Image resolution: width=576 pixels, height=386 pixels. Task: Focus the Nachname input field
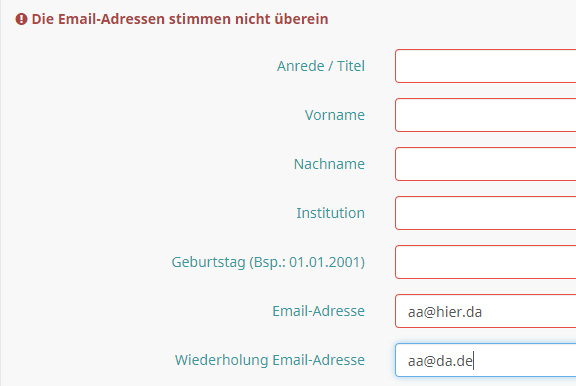pyautogui.click(x=486, y=164)
